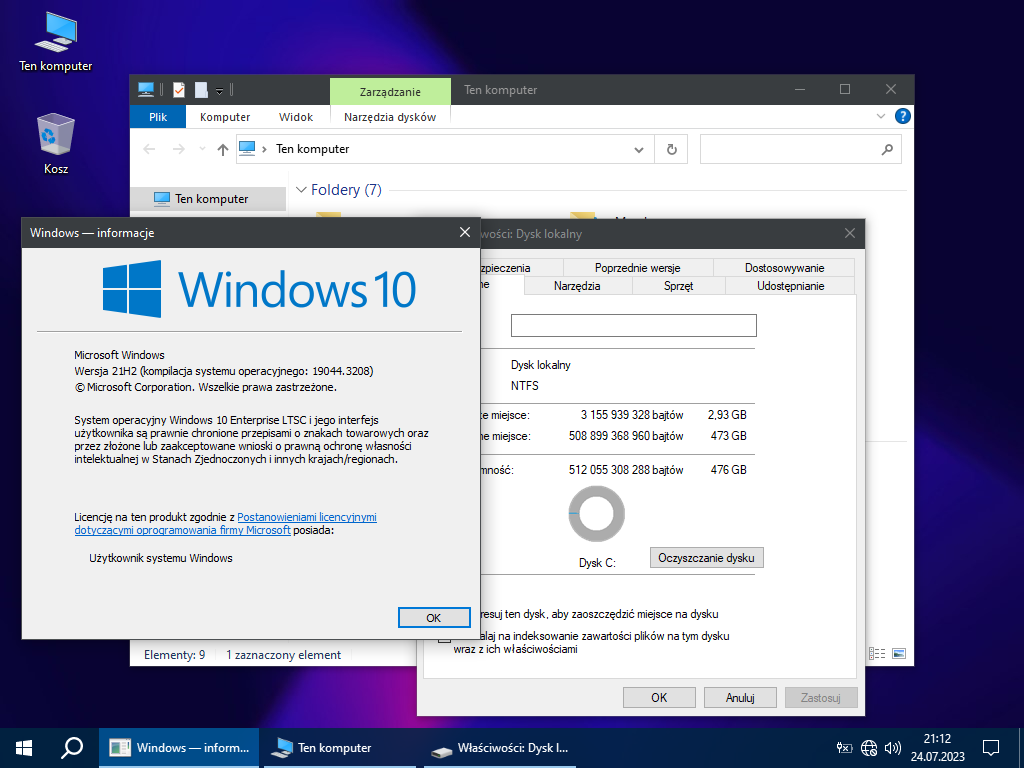Click the taskbar search magnifier

pyautogui.click(x=72, y=747)
